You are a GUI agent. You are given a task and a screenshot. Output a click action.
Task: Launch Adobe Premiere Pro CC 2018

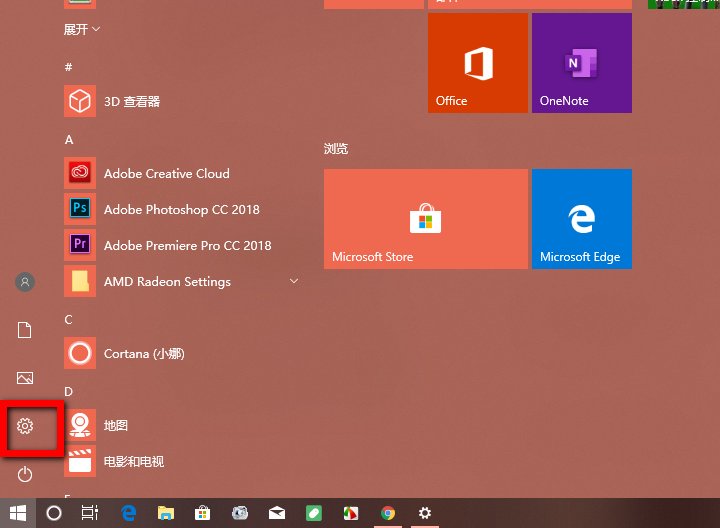tap(187, 246)
